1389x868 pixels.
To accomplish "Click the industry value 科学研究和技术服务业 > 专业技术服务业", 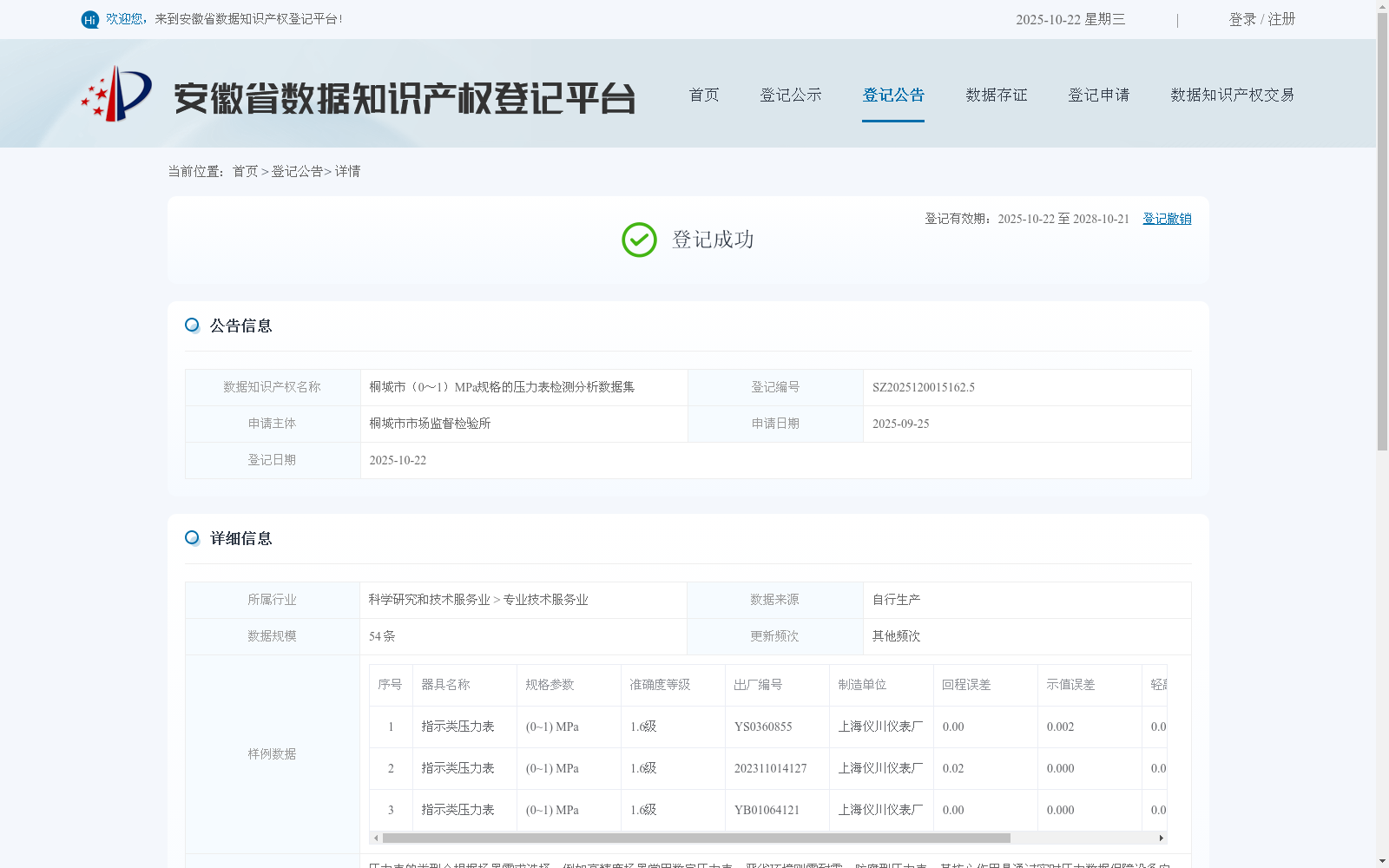I will pos(478,600).
